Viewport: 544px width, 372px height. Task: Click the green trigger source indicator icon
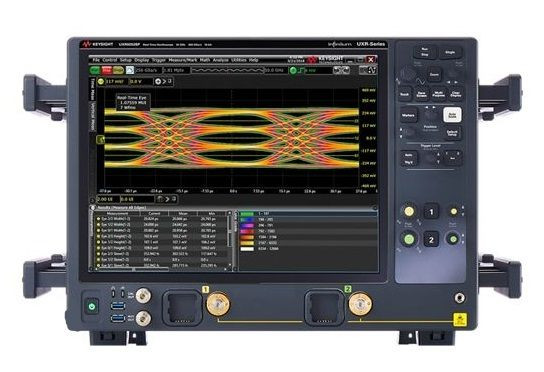coord(294,70)
